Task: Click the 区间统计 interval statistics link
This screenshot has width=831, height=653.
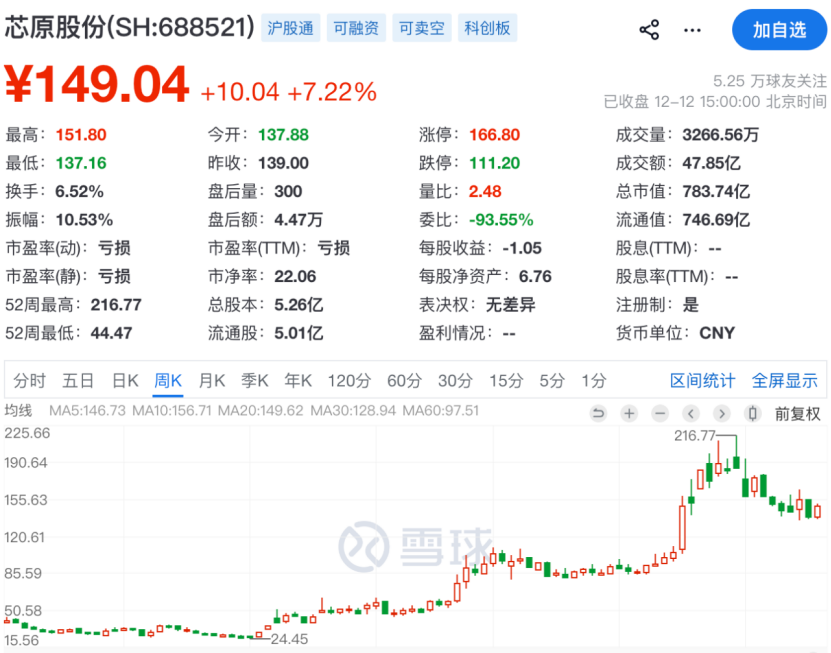Action: [704, 380]
